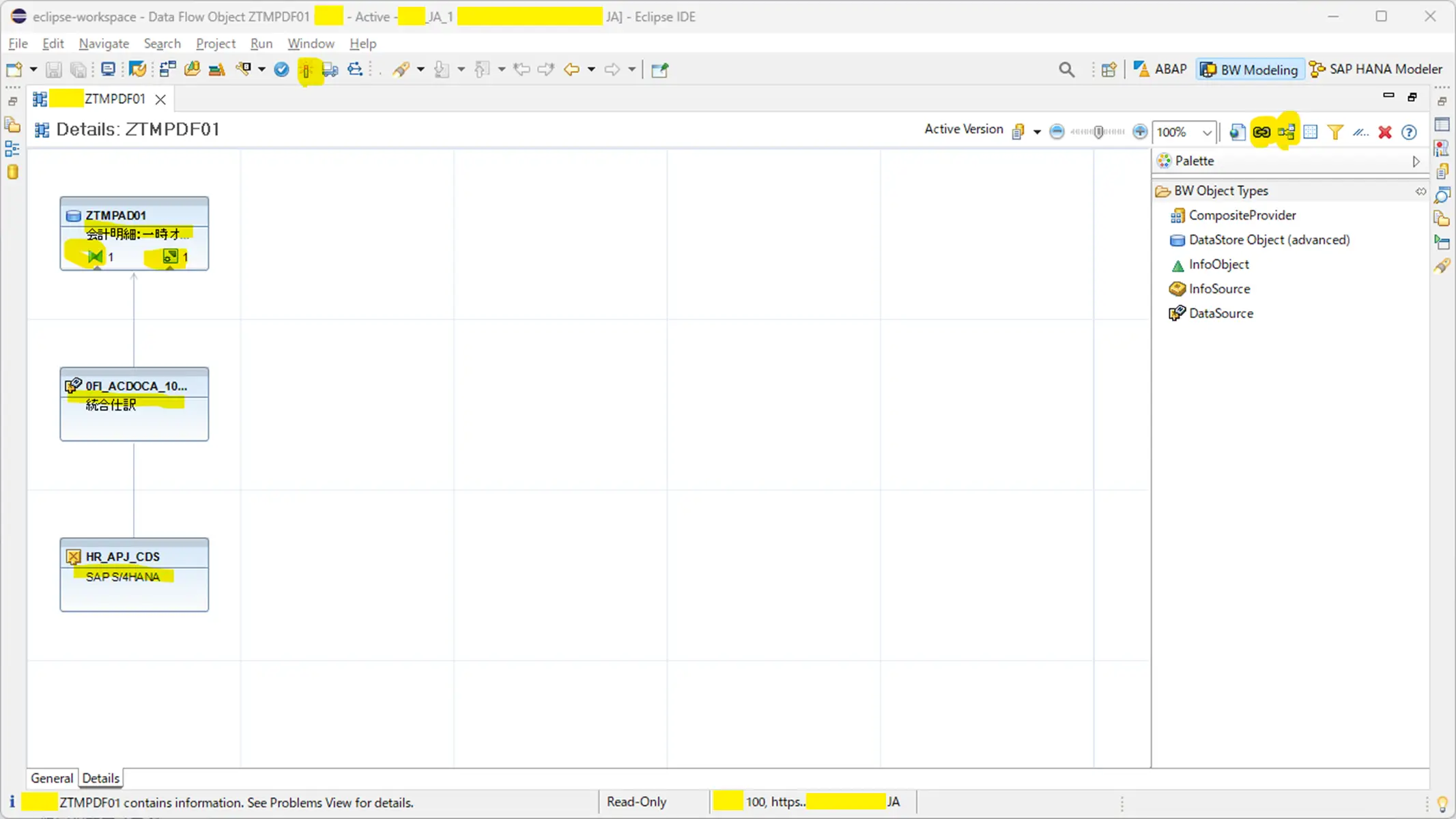
Task: Open the zoom 100% combo box
Action: (x=1184, y=132)
